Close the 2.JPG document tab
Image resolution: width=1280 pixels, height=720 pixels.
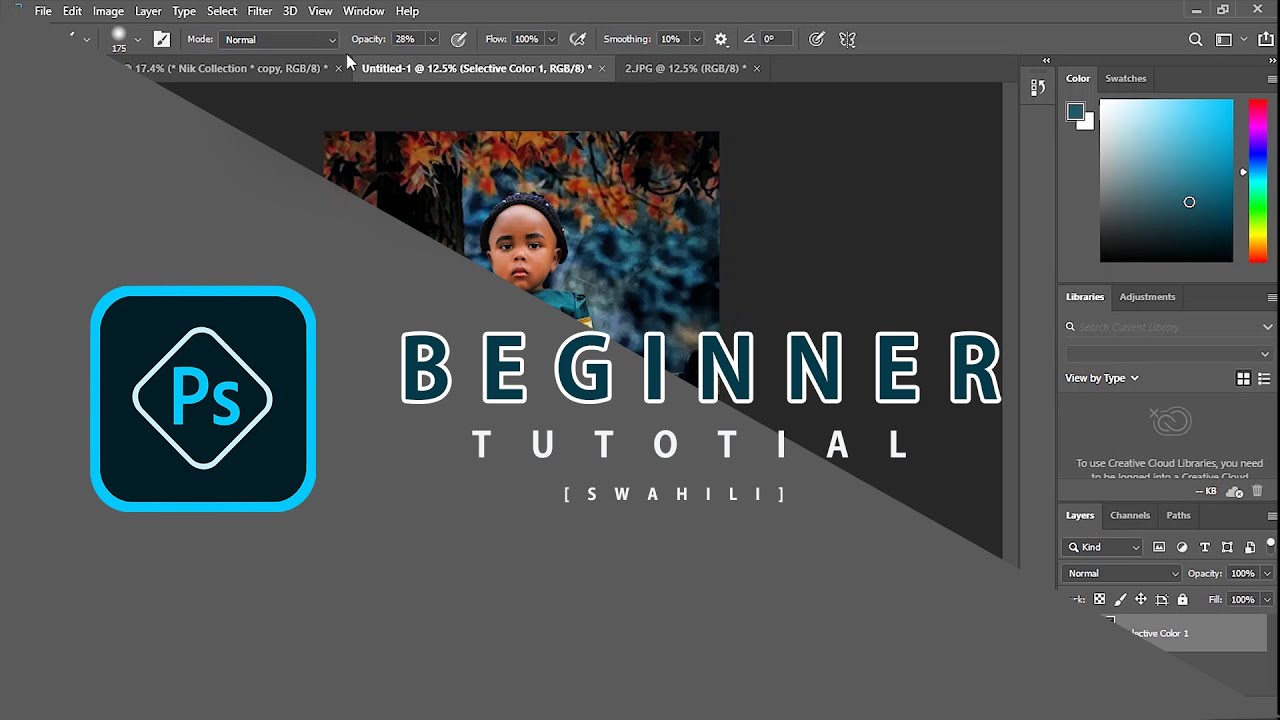(x=756, y=68)
